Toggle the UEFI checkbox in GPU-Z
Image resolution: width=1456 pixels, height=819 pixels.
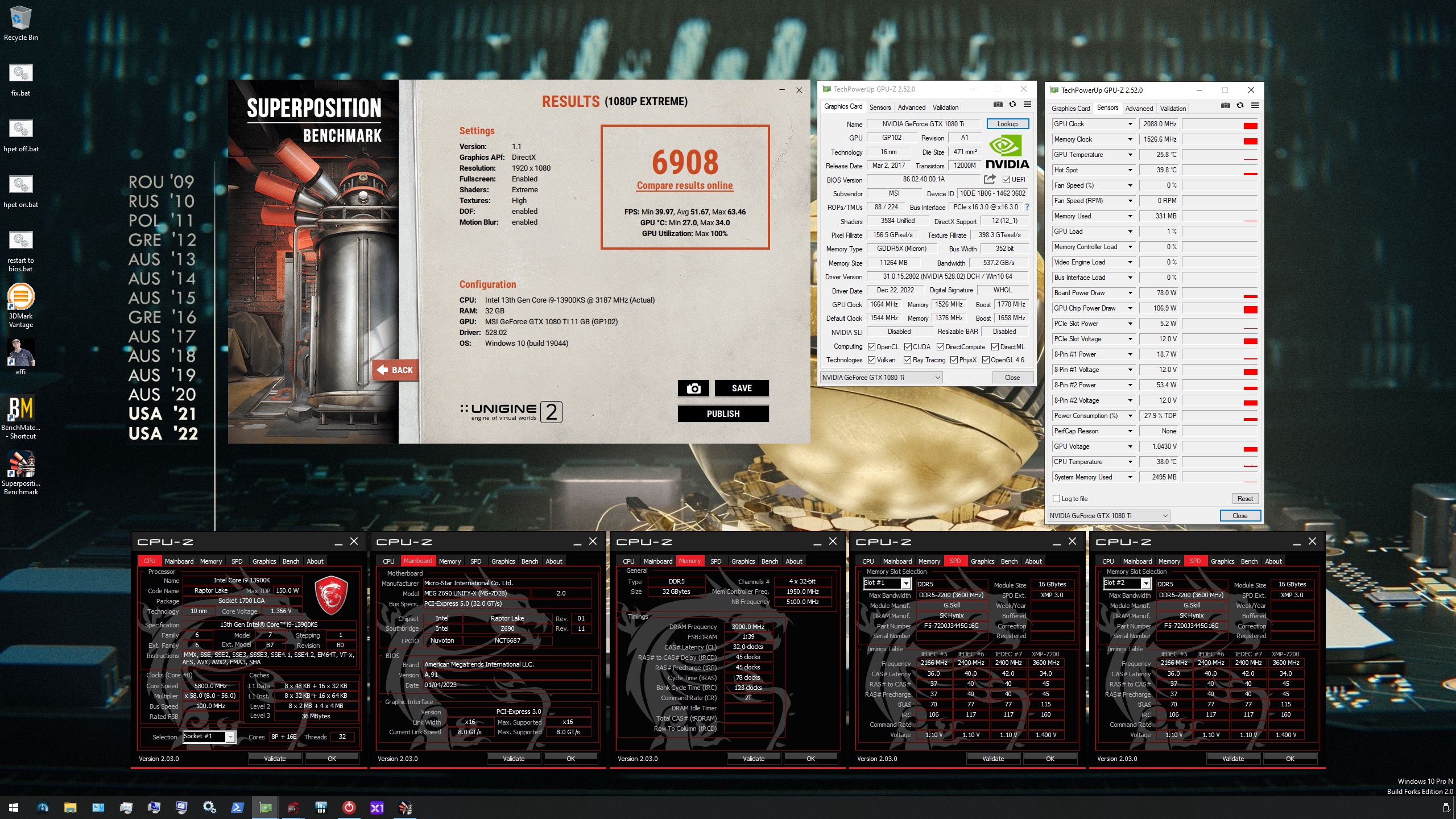tap(1006, 180)
